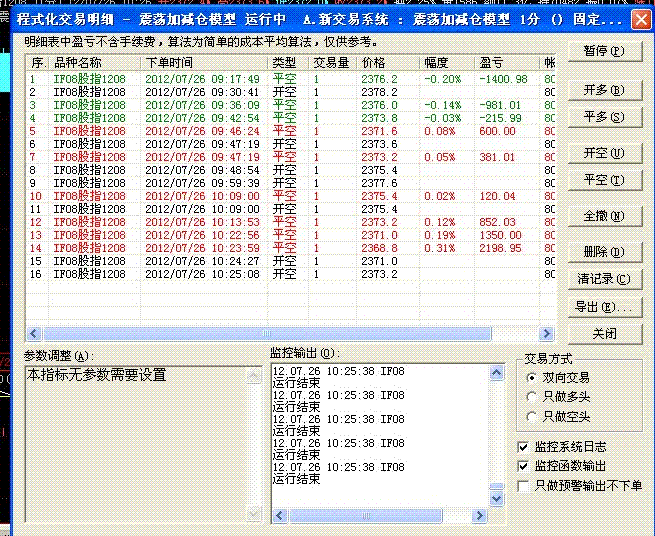The height and width of the screenshot is (536, 655).
Task: Select row 10 with profit 120.04
Action: (x=291, y=196)
